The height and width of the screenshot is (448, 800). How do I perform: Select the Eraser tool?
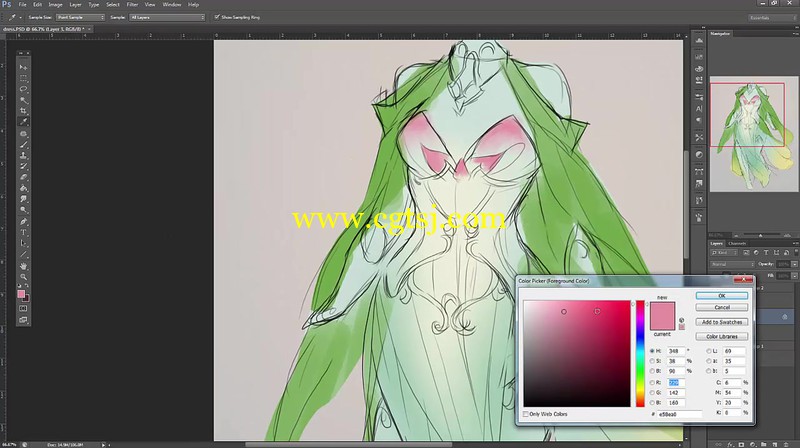(x=23, y=178)
